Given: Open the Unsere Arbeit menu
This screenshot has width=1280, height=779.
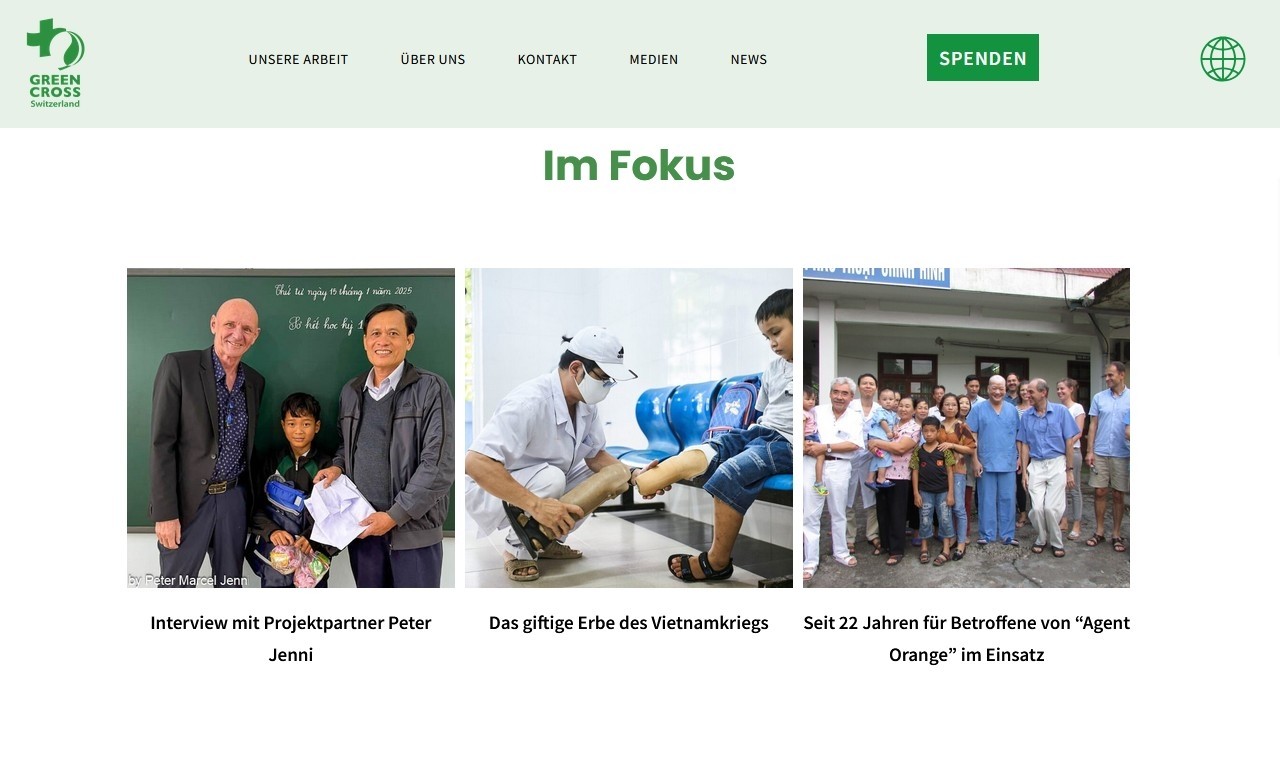Looking at the screenshot, I should (x=298, y=59).
